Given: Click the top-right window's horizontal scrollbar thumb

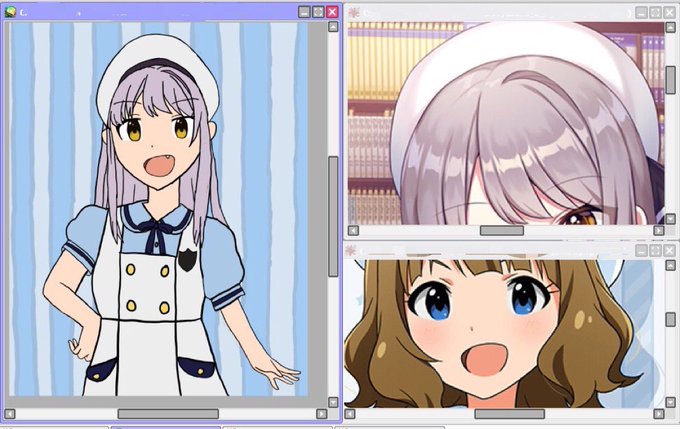Looking at the screenshot, I should click(x=502, y=230).
